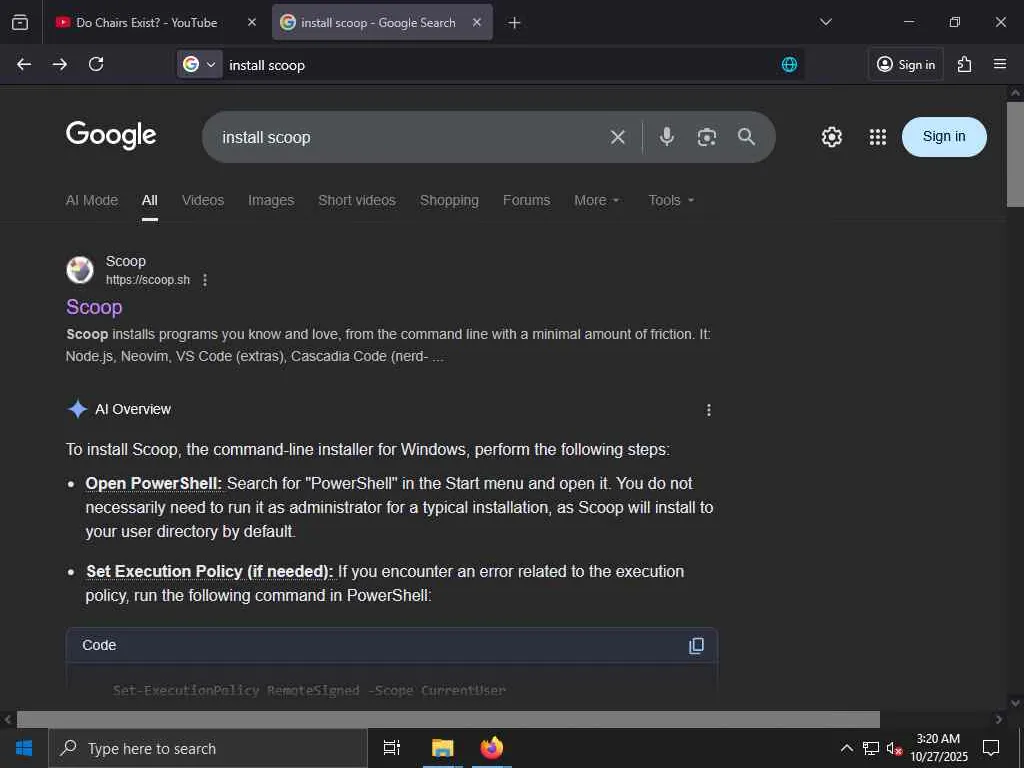Click the scroll down arrow
The width and height of the screenshot is (1024, 768).
click(x=1015, y=703)
